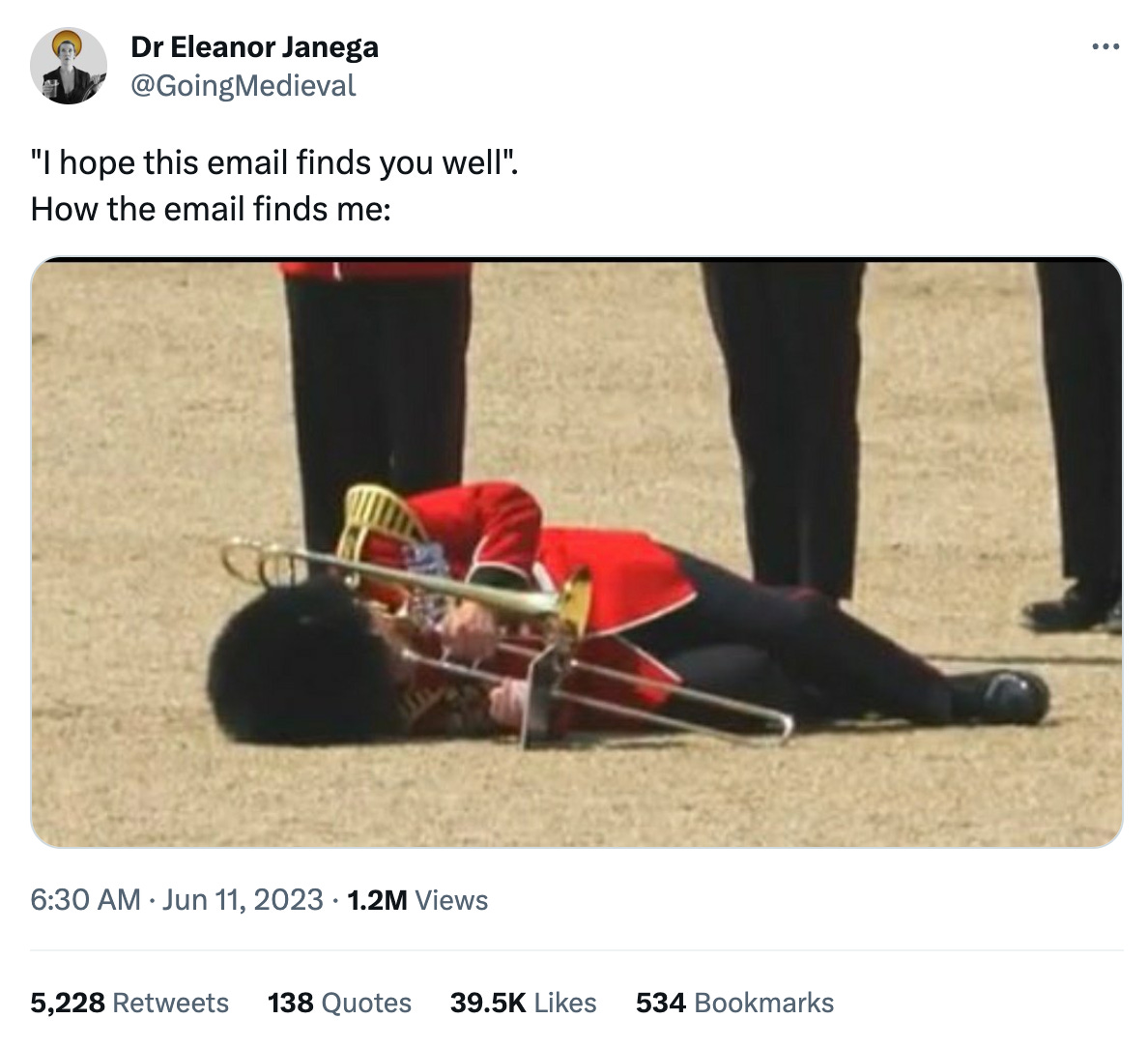Click the Jun 11, 2023 date
The height and width of the screenshot is (1048, 1148).
(243, 899)
